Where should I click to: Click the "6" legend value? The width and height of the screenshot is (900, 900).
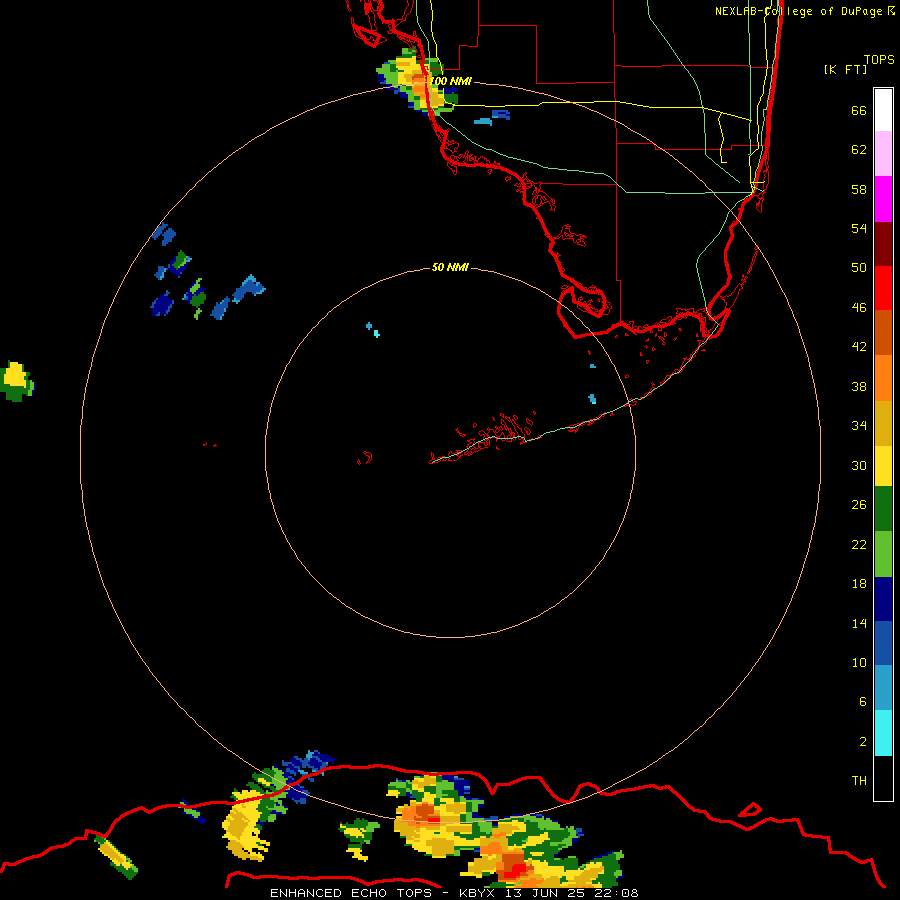tap(862, 701)
